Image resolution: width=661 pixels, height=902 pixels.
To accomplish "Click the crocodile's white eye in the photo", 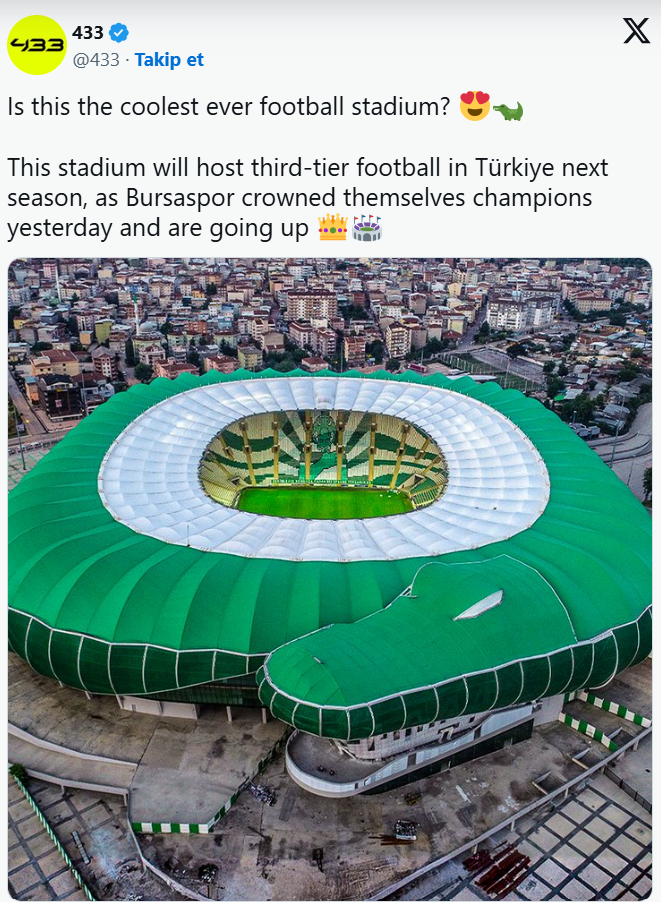I will point(479,606).
